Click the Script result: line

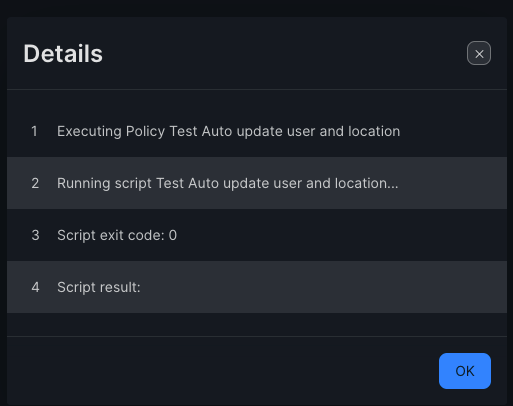click(x=257, y=287)
